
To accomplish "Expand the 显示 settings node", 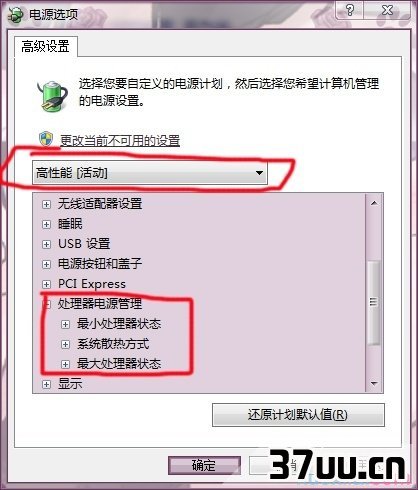I will click(x=46, y=384).
